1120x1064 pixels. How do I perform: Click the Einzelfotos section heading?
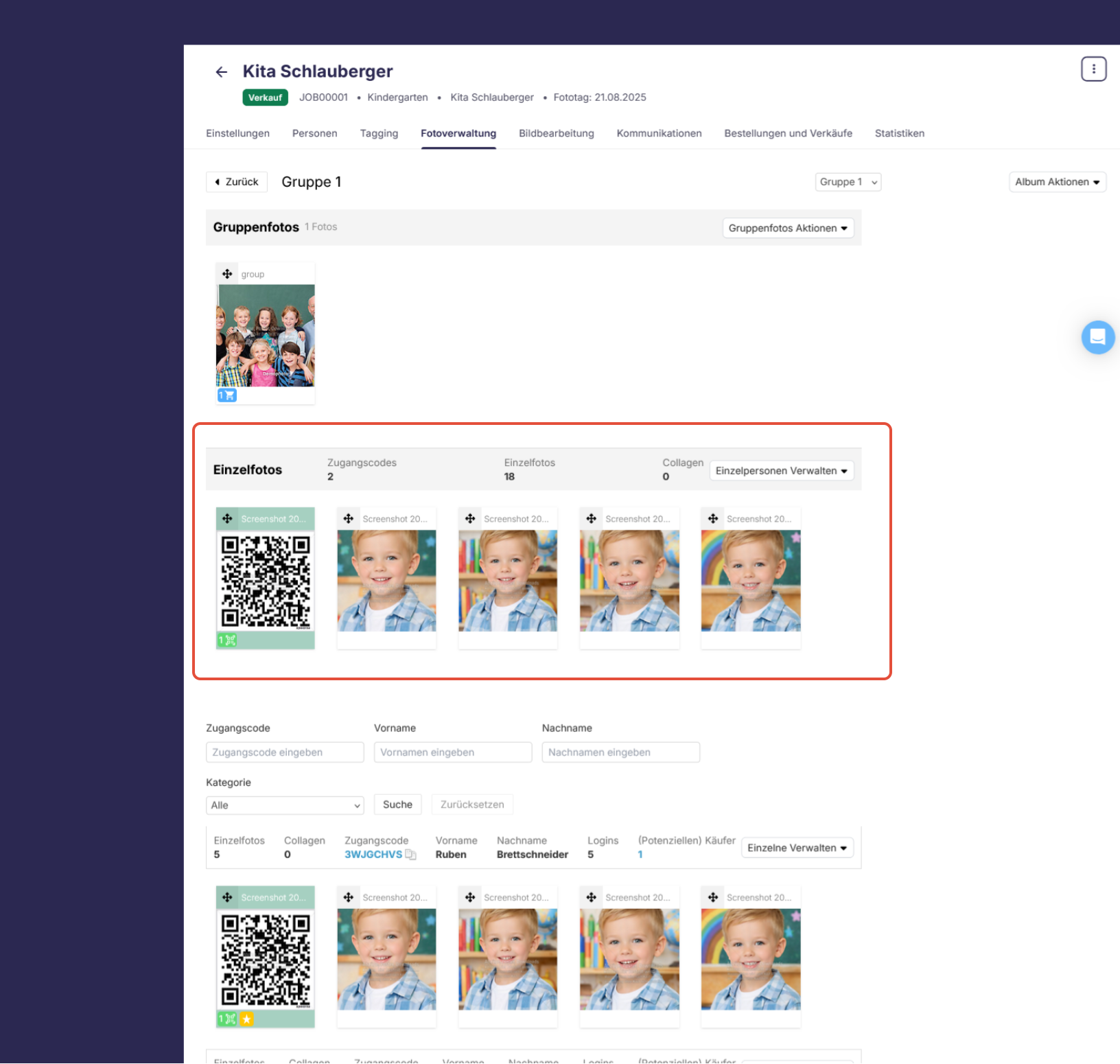248,470
